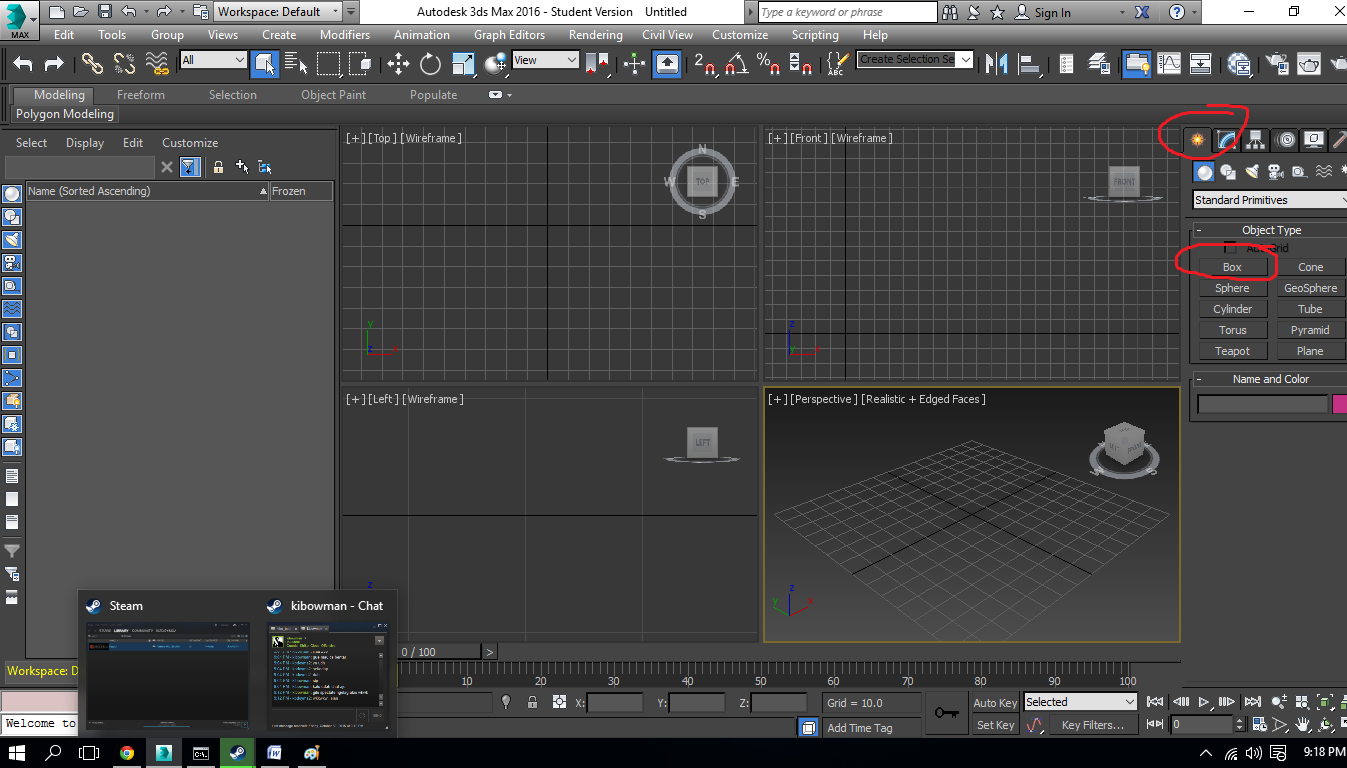Click the Bind to Space Warp tool
1347x768 pixels.
tap(157, 63)
